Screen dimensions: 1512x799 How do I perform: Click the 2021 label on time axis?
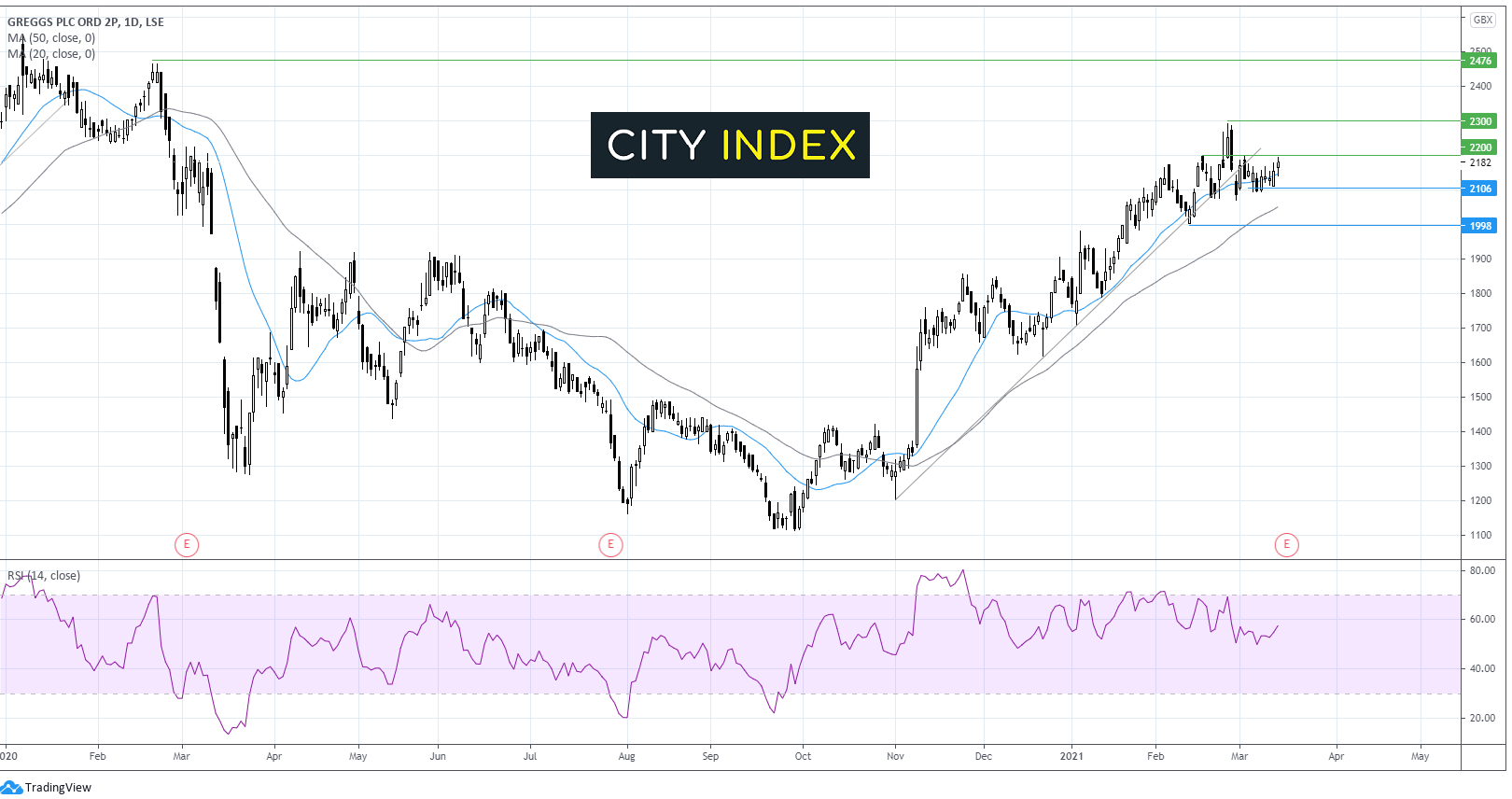tap(1071, 756)
